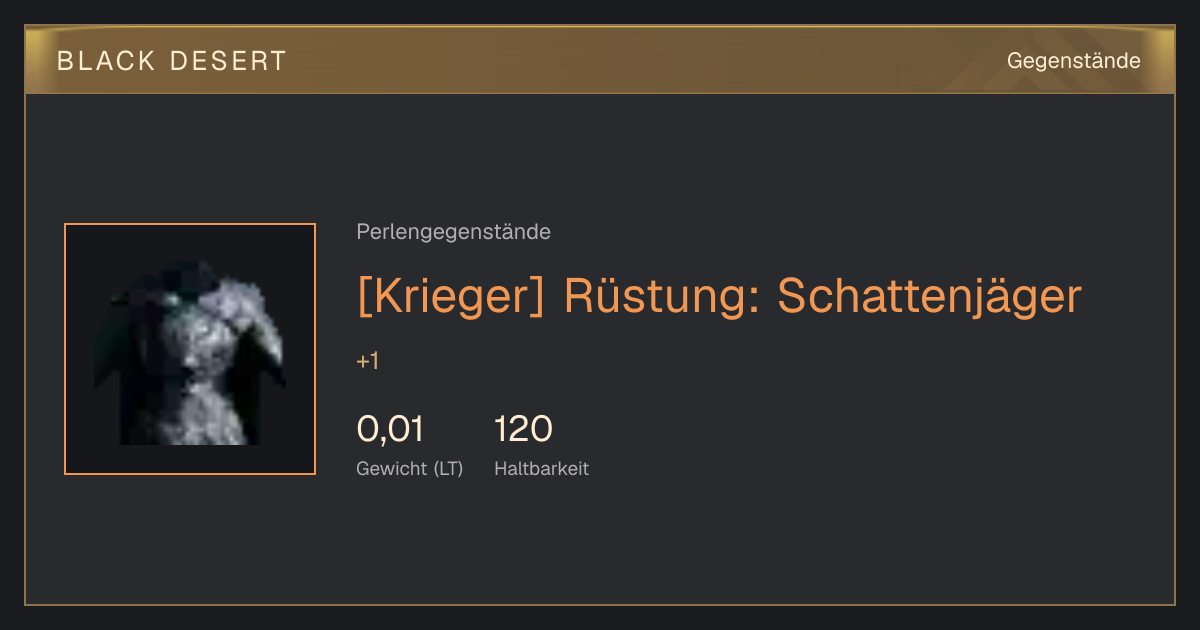Click the (LT) unit next to Gewicht
The width and height of the screenshot is (1200, 630).
(x=448, y=469)
